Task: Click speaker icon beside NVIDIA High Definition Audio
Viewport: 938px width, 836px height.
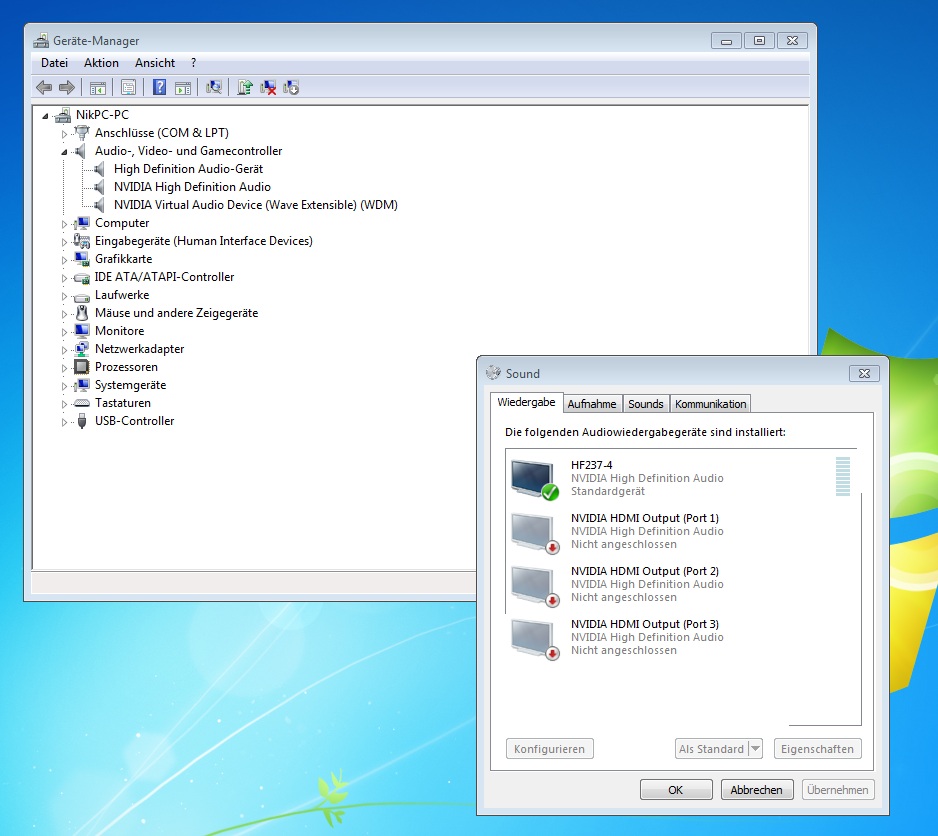Action: pyautogui.click(x=100, y=187)
